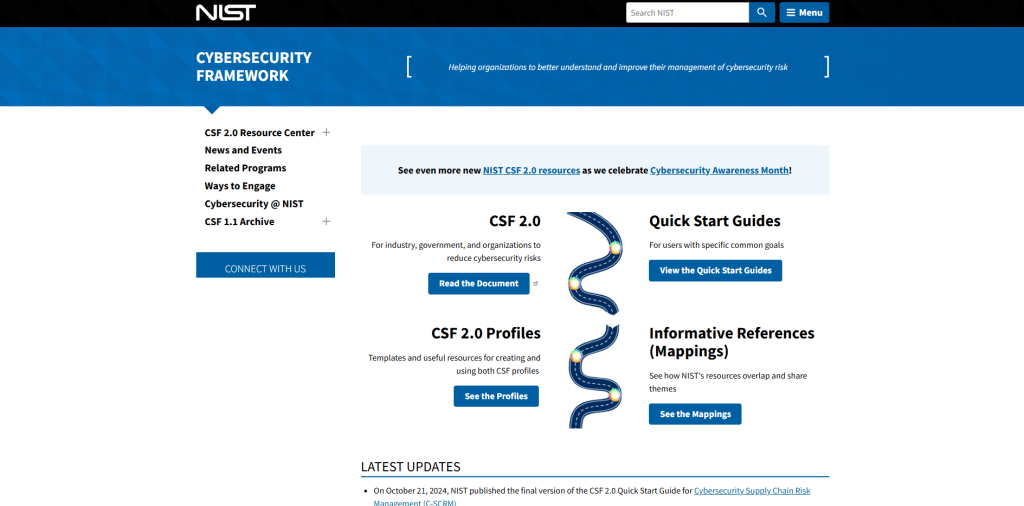Viewport: 1024px width, 506px height.
Task: Open Cybersecurity Supply Chain Risk Management link
Action: pos(752,490)
